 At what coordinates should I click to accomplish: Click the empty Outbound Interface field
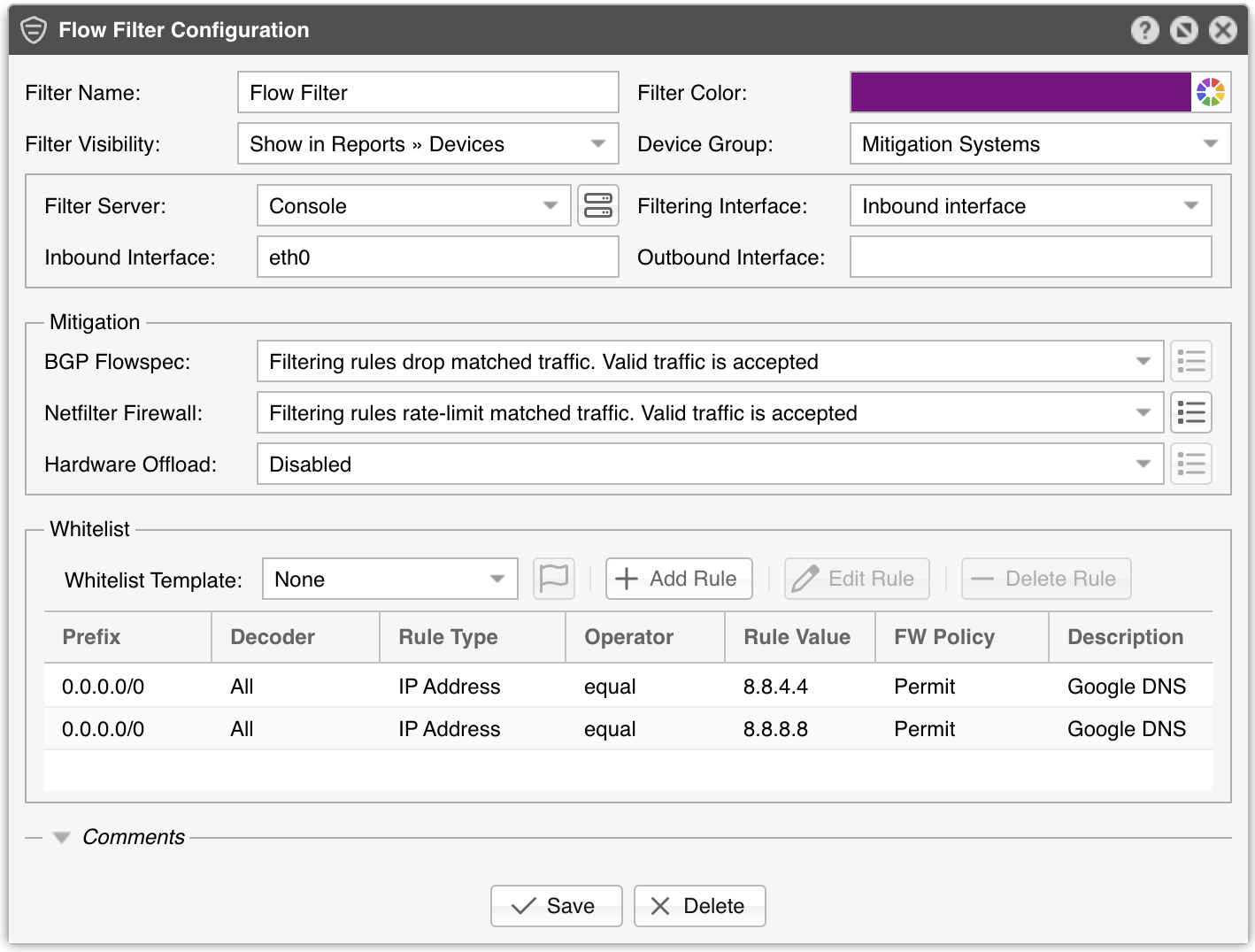[x=1031, y=257]
